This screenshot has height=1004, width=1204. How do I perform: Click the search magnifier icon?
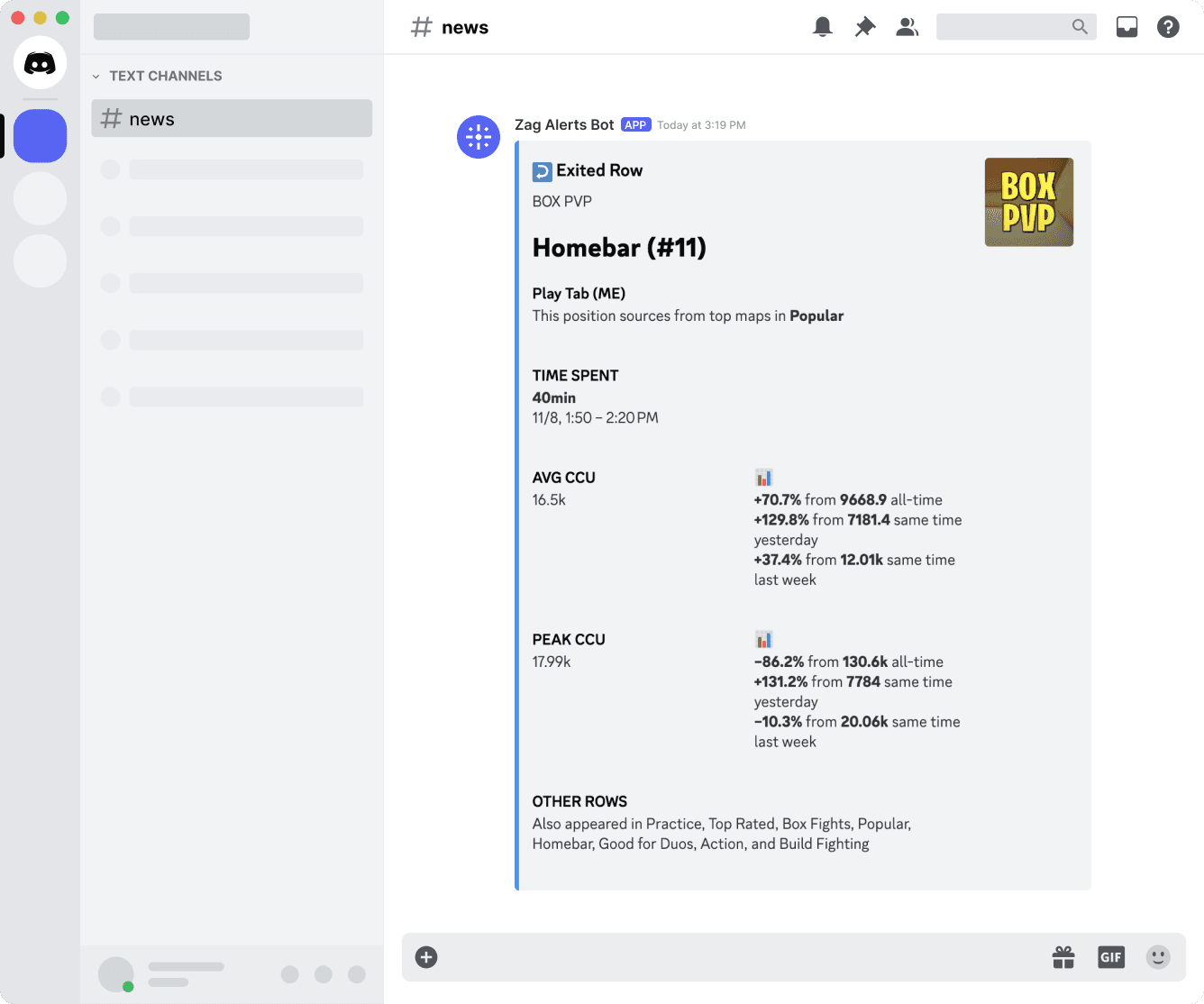pyautogui.click(x=1080, y=27)
